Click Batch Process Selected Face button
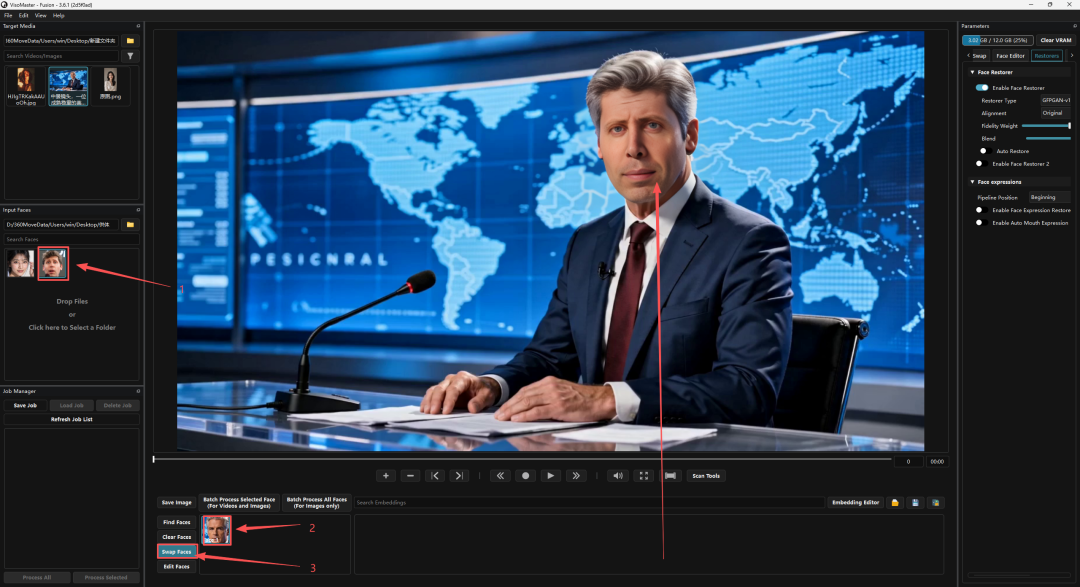The height and width of the screenshot is (587, 1080). [x=239, y=503]
